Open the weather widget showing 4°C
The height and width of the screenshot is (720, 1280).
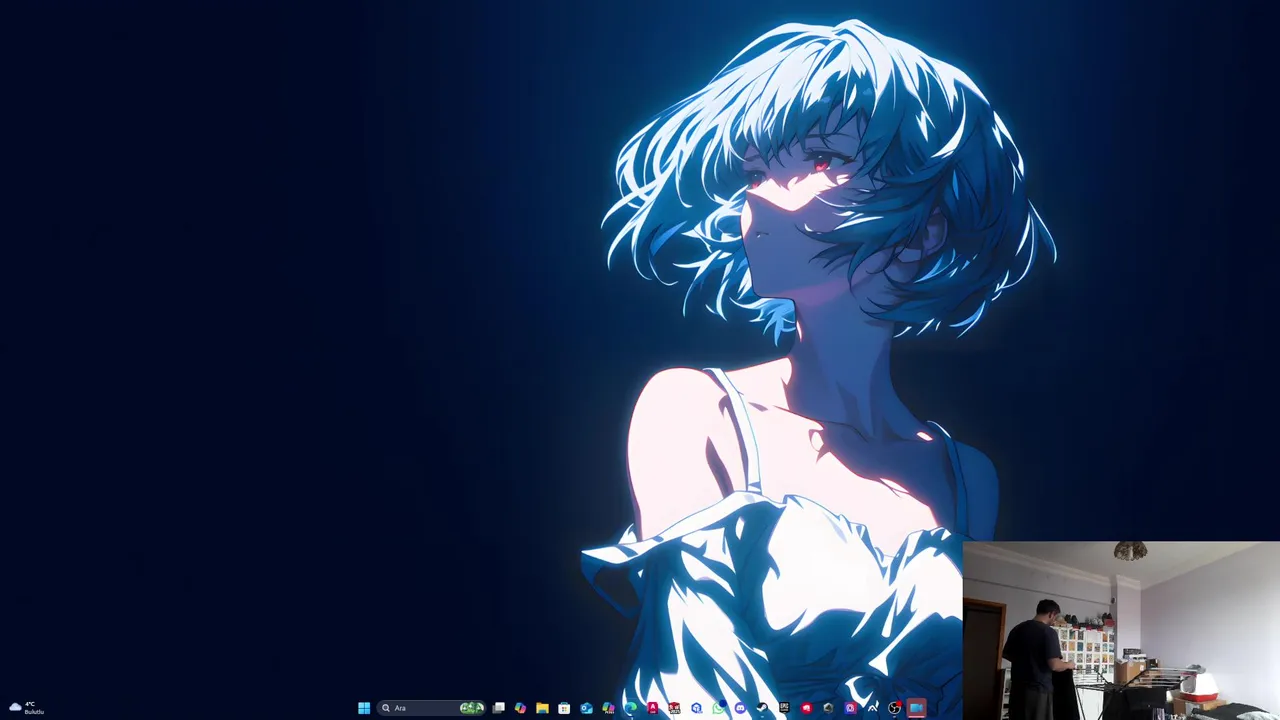(26, 708)
